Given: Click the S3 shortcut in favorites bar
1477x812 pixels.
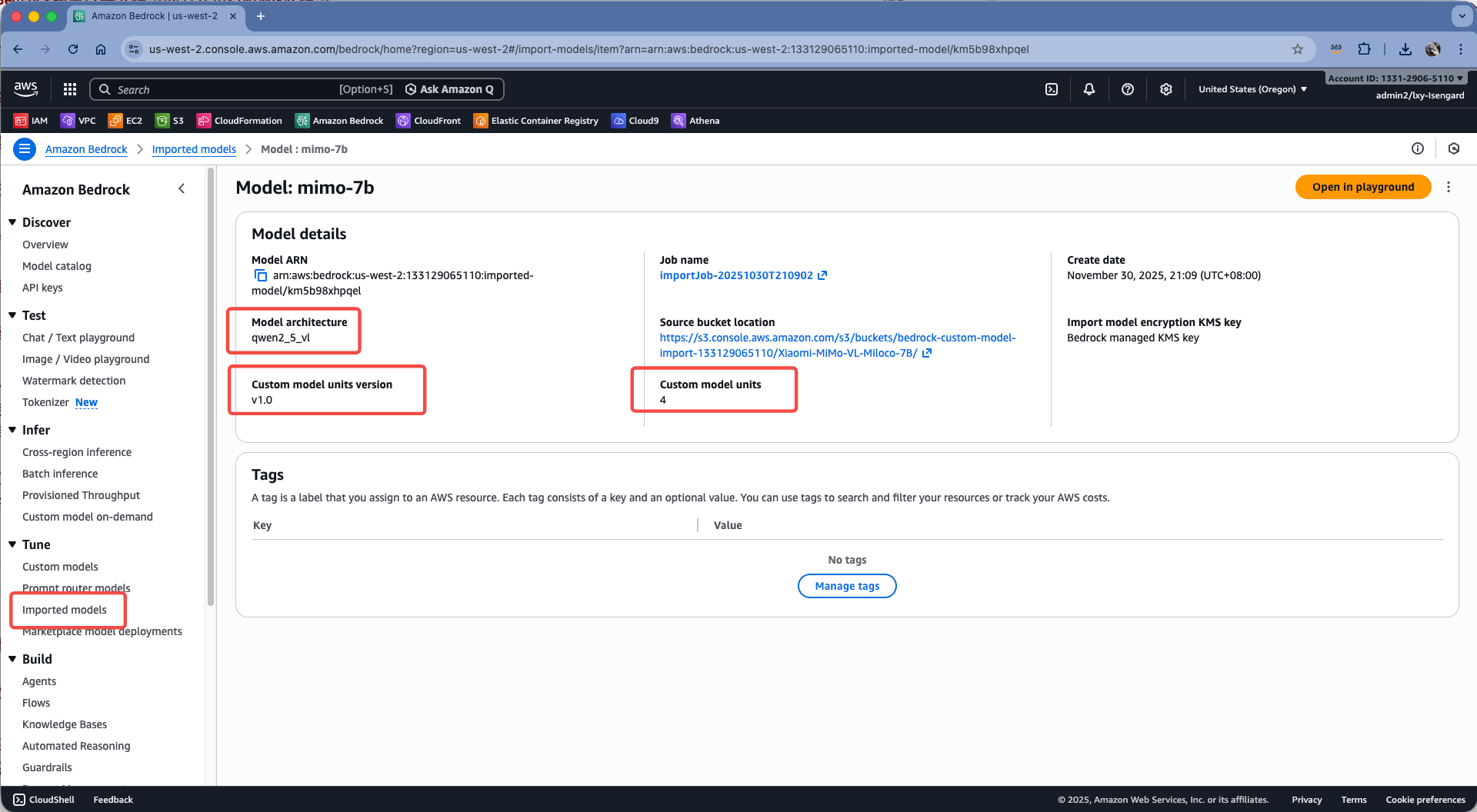Looking at the screenshot, I should pyautogui.click(x=170, y=121).
